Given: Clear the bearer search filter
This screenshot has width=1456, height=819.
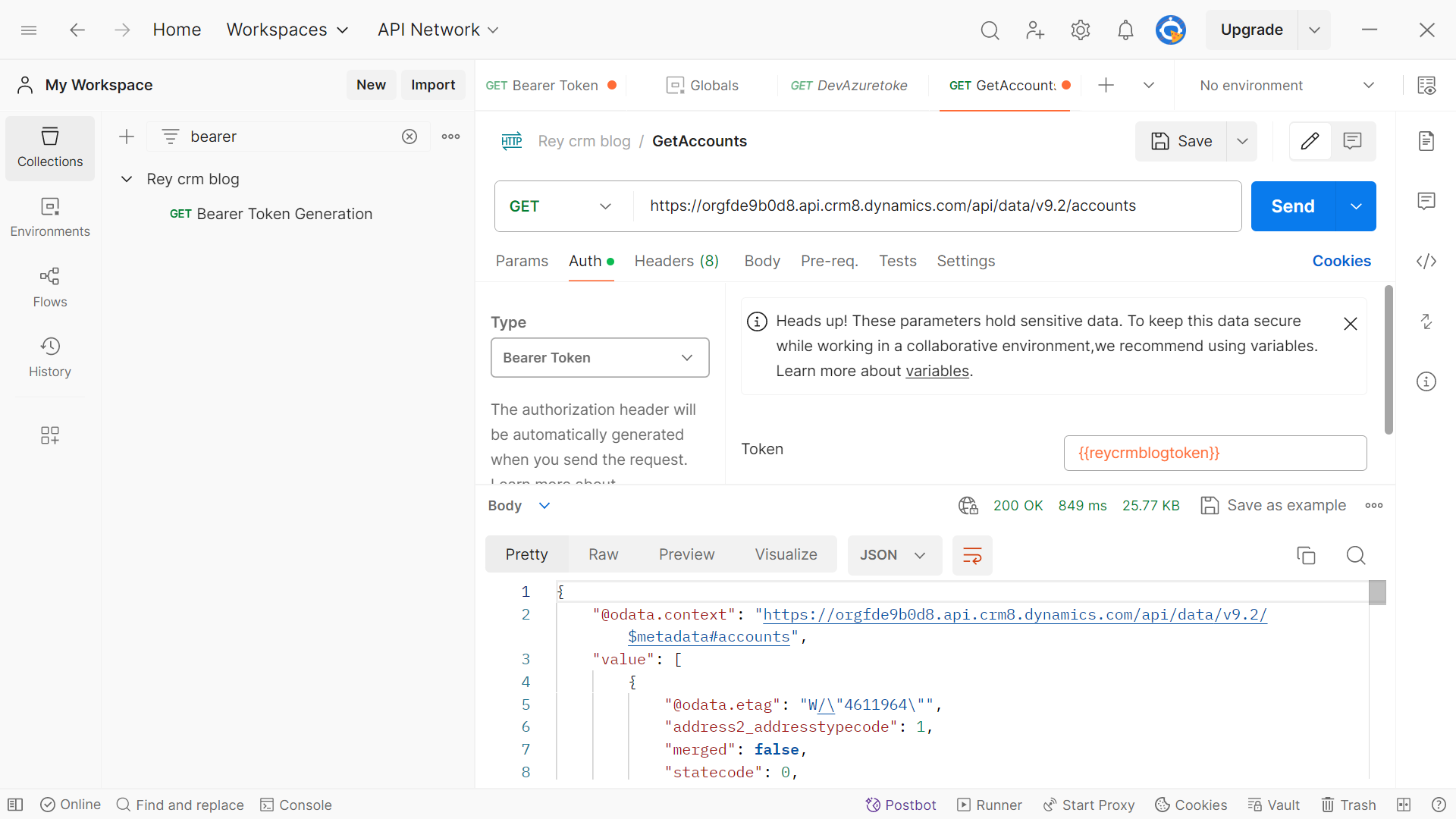Looking at the screenshot, I should [x=409, y=136].
